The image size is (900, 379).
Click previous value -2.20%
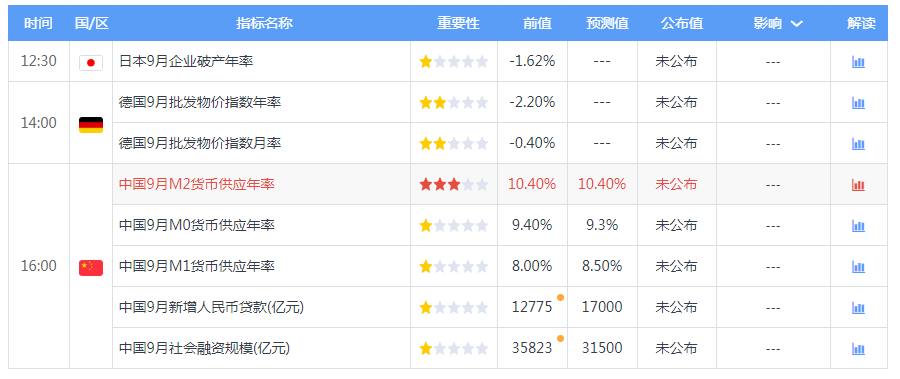coord(532,102)
